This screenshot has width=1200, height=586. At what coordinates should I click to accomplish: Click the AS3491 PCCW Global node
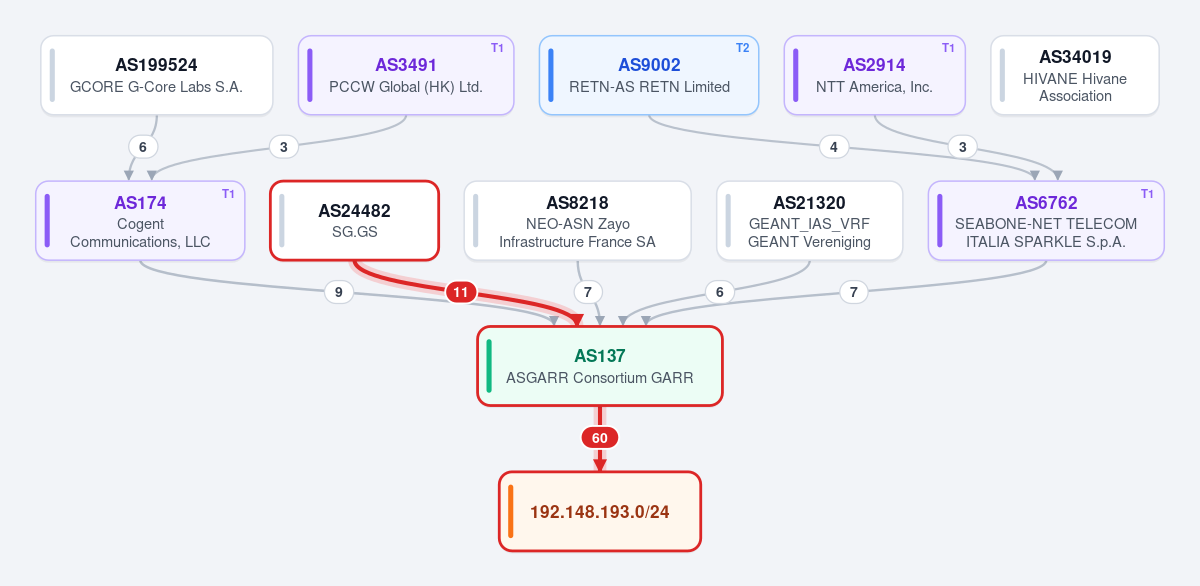[x=406, y=75]
